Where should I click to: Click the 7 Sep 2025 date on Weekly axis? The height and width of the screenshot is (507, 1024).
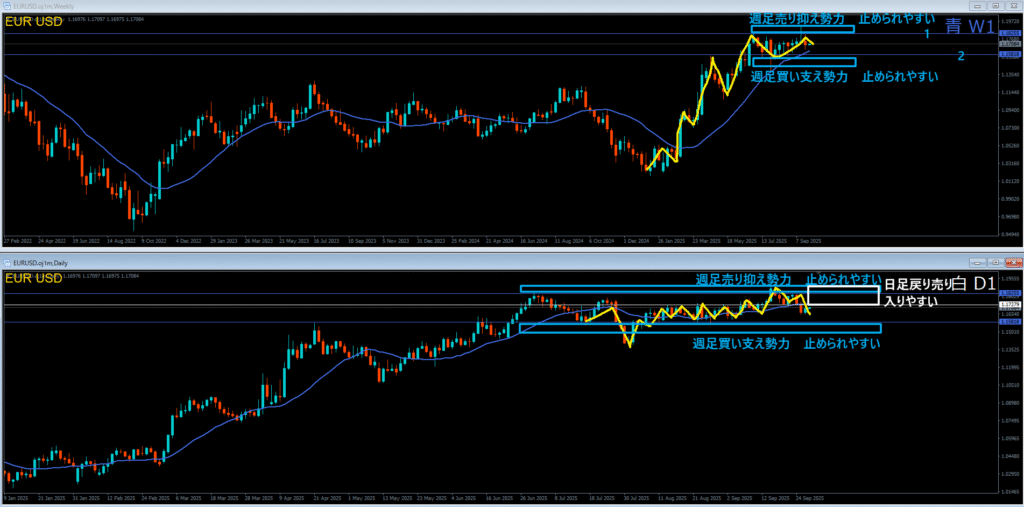[808, 240]
